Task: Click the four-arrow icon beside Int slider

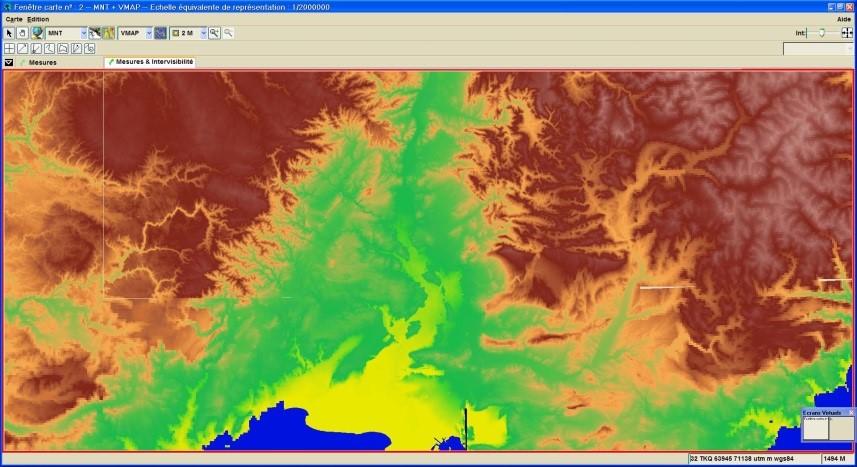Action: [x=847, y=33]
